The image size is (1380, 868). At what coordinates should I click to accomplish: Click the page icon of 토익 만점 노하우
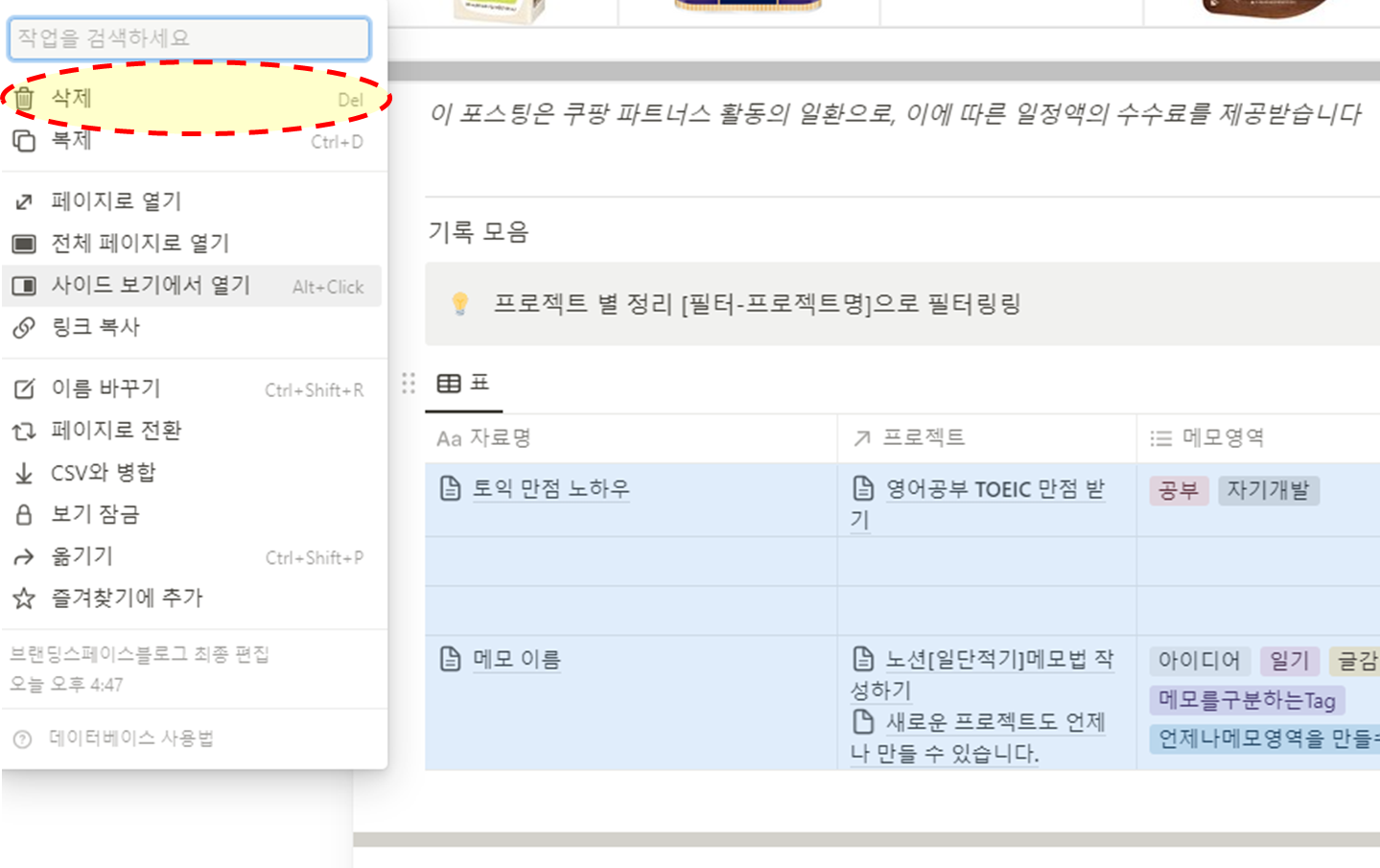click(x=450, y=488)
